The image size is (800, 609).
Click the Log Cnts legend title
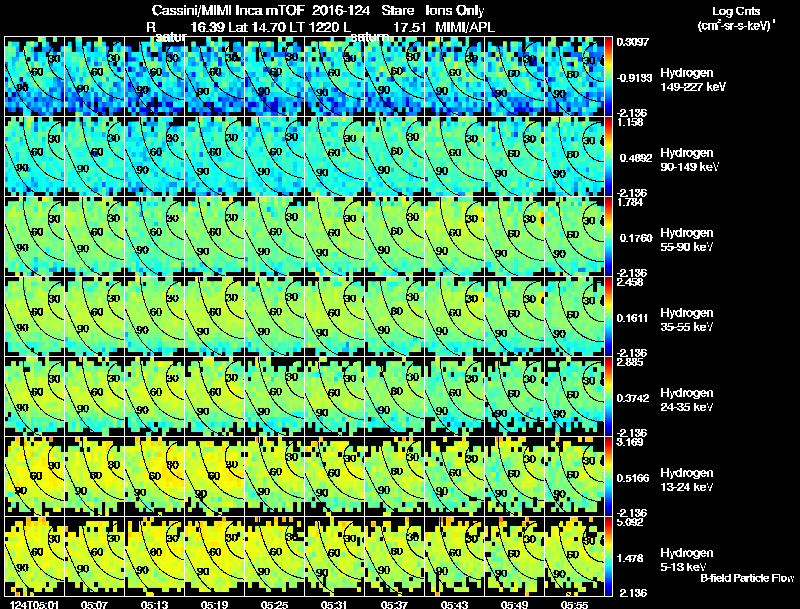point(736,11)
